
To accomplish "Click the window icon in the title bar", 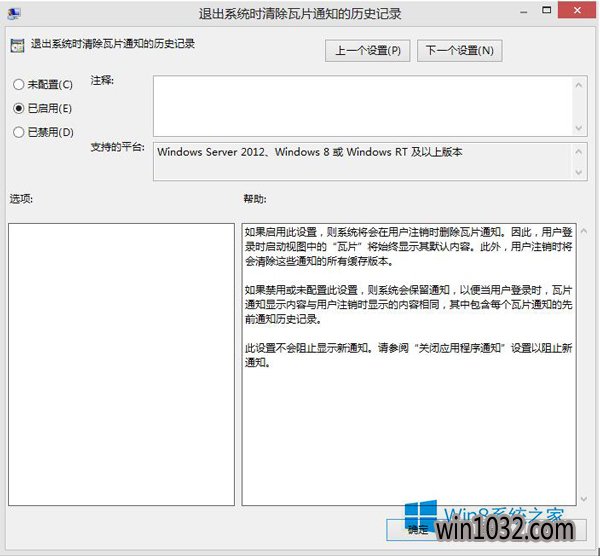I will [12, 14].
